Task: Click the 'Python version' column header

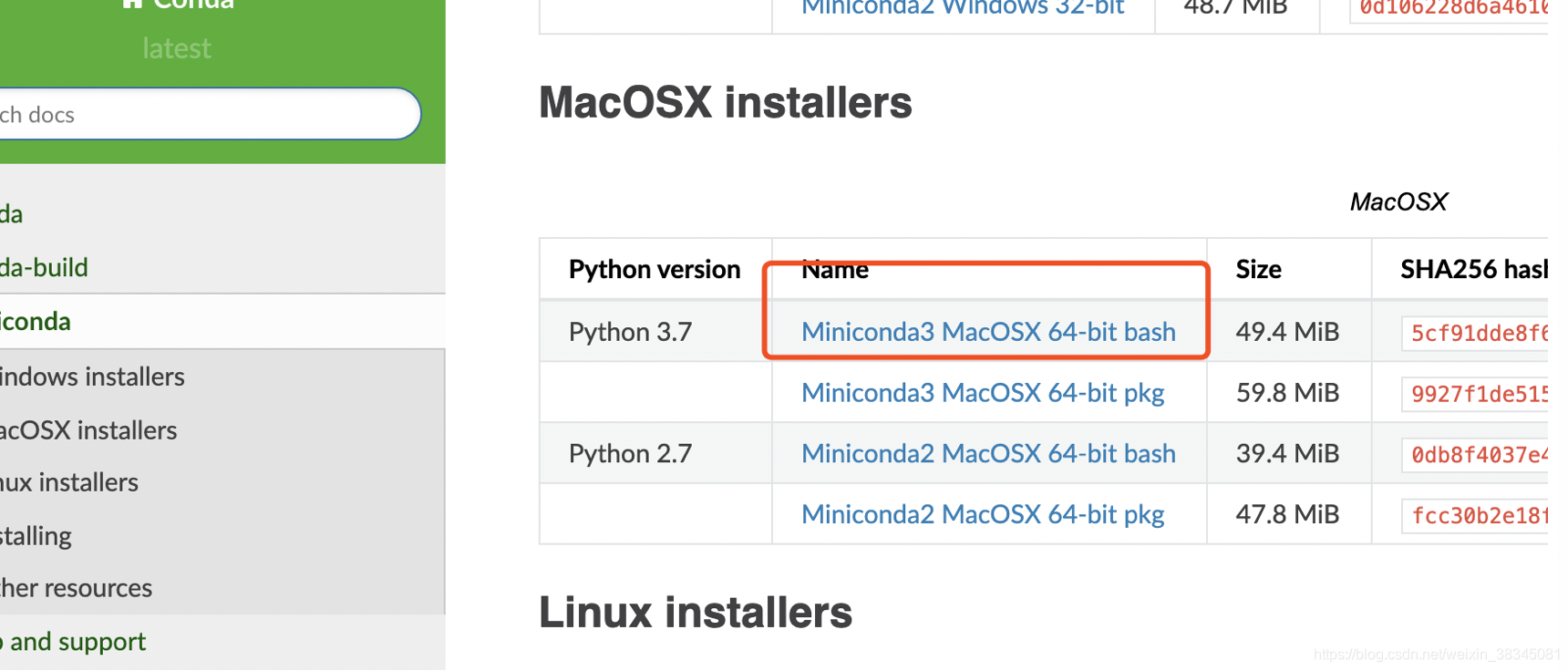Action: [655, 269]
